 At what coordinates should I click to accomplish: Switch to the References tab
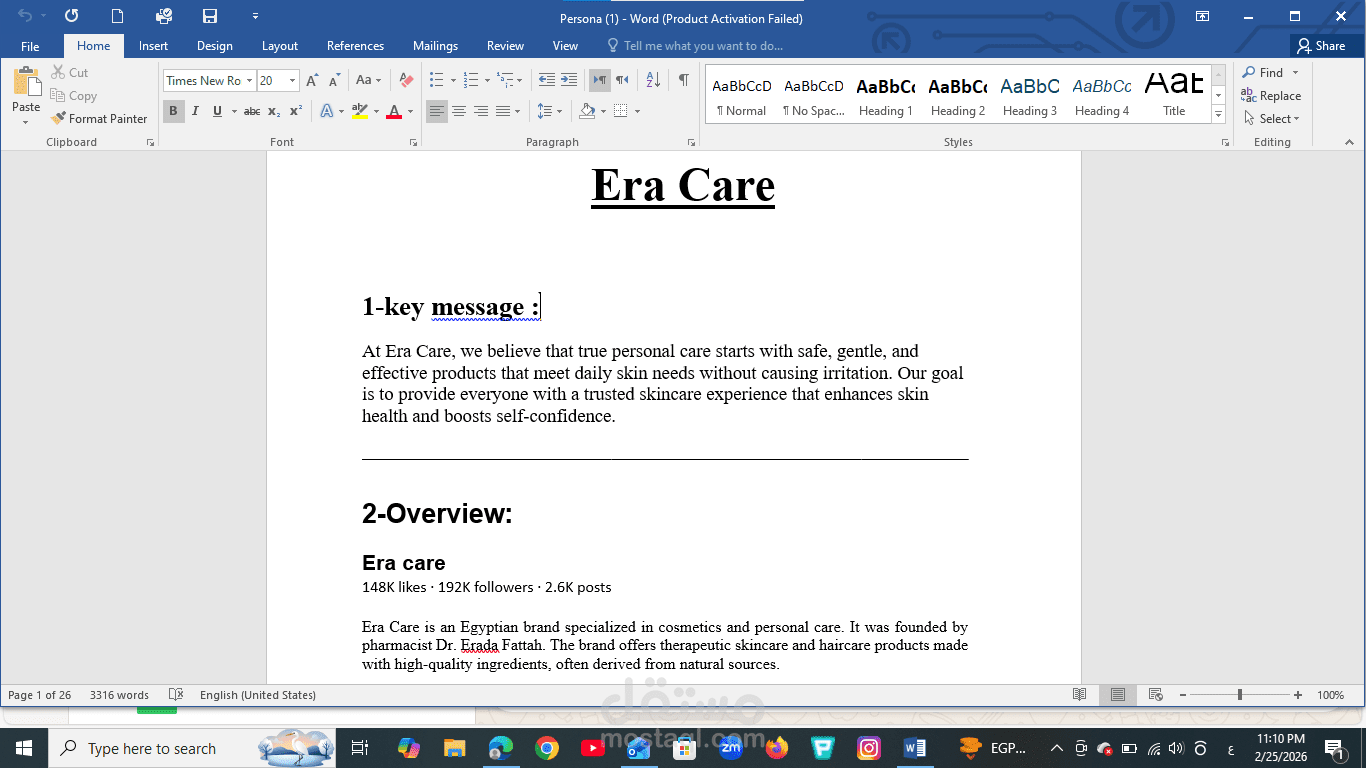tap(355, 46)
